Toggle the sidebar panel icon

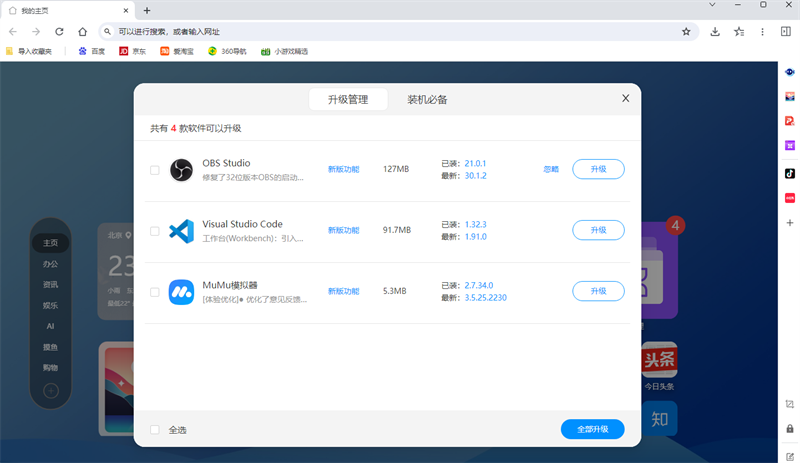[786, 32]
